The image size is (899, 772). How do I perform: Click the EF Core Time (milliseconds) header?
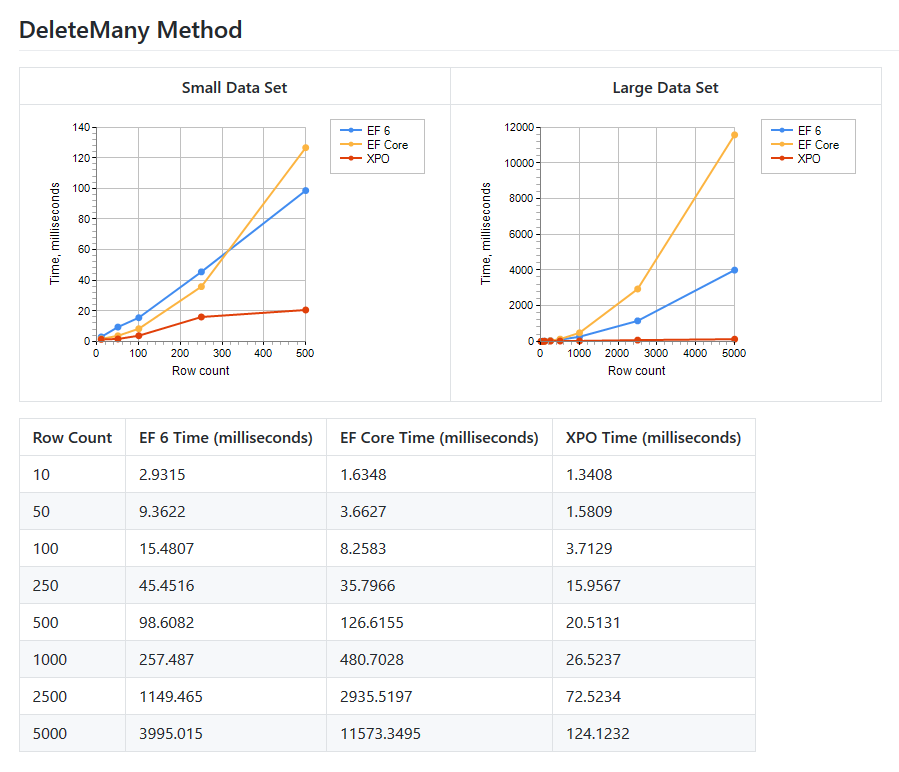(x=439, y=438)
